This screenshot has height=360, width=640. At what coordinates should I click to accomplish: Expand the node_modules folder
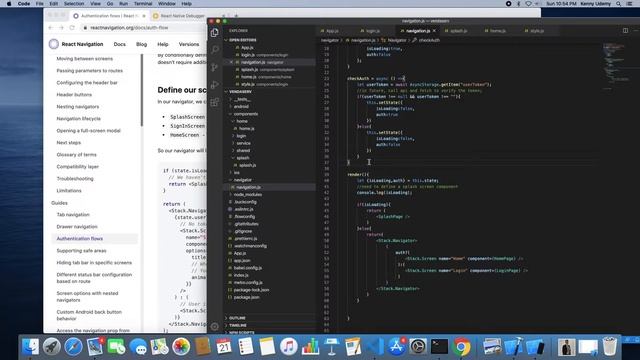point(248,195)
